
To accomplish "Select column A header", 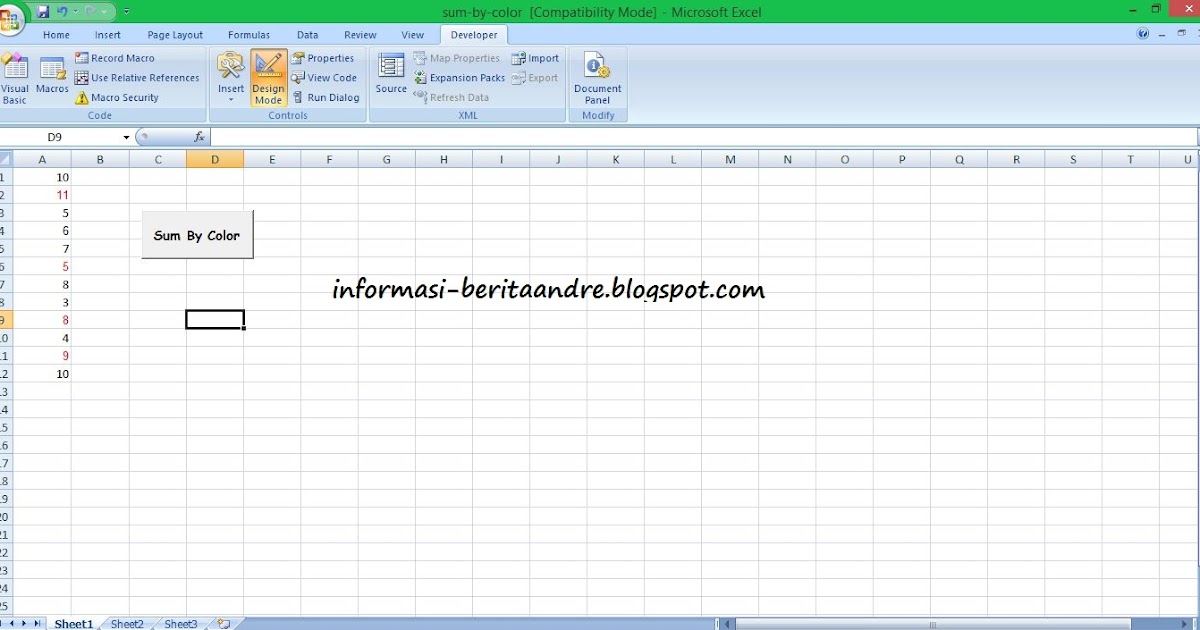I will tap(42, 159).
